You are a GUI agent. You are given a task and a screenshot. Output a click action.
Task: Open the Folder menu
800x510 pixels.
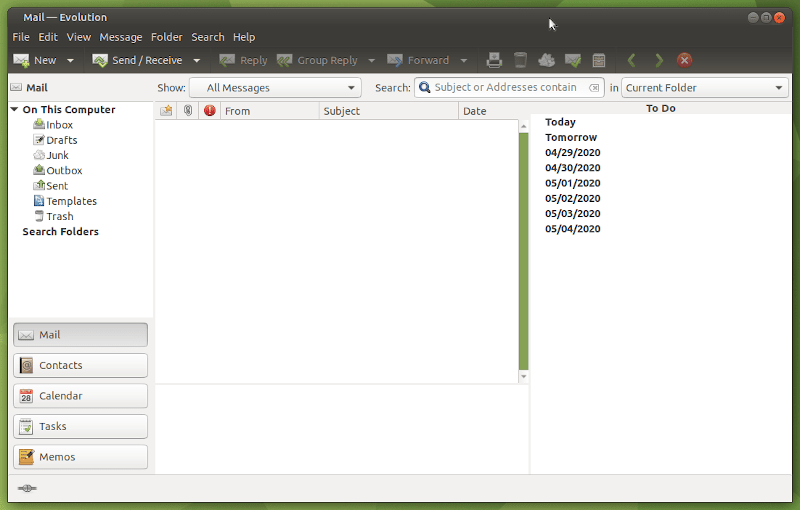(167, 37)
